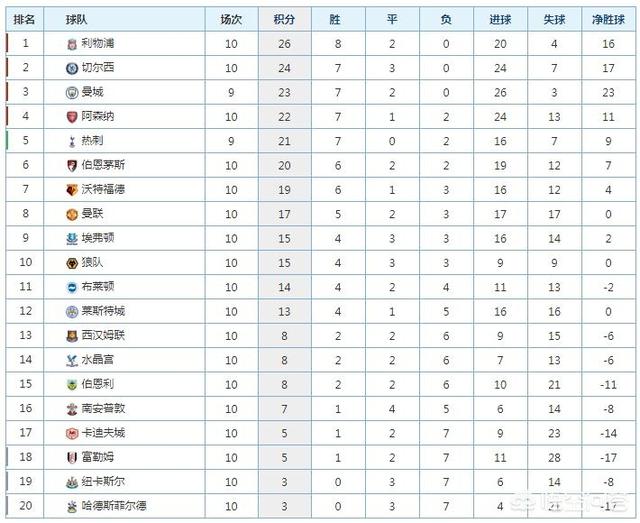Click the Leicester 莱斯特城 crest icon
Image resolution: width=640 pixels, height=523 pixels.
72,312
